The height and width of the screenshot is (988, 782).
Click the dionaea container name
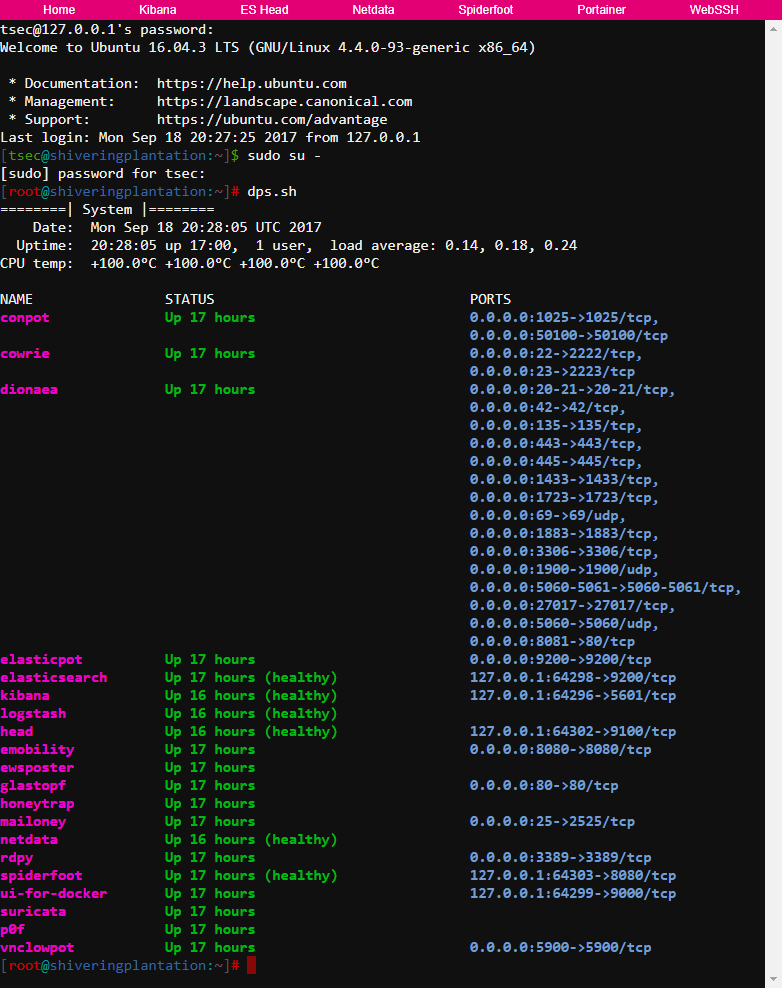pos(29,390)
